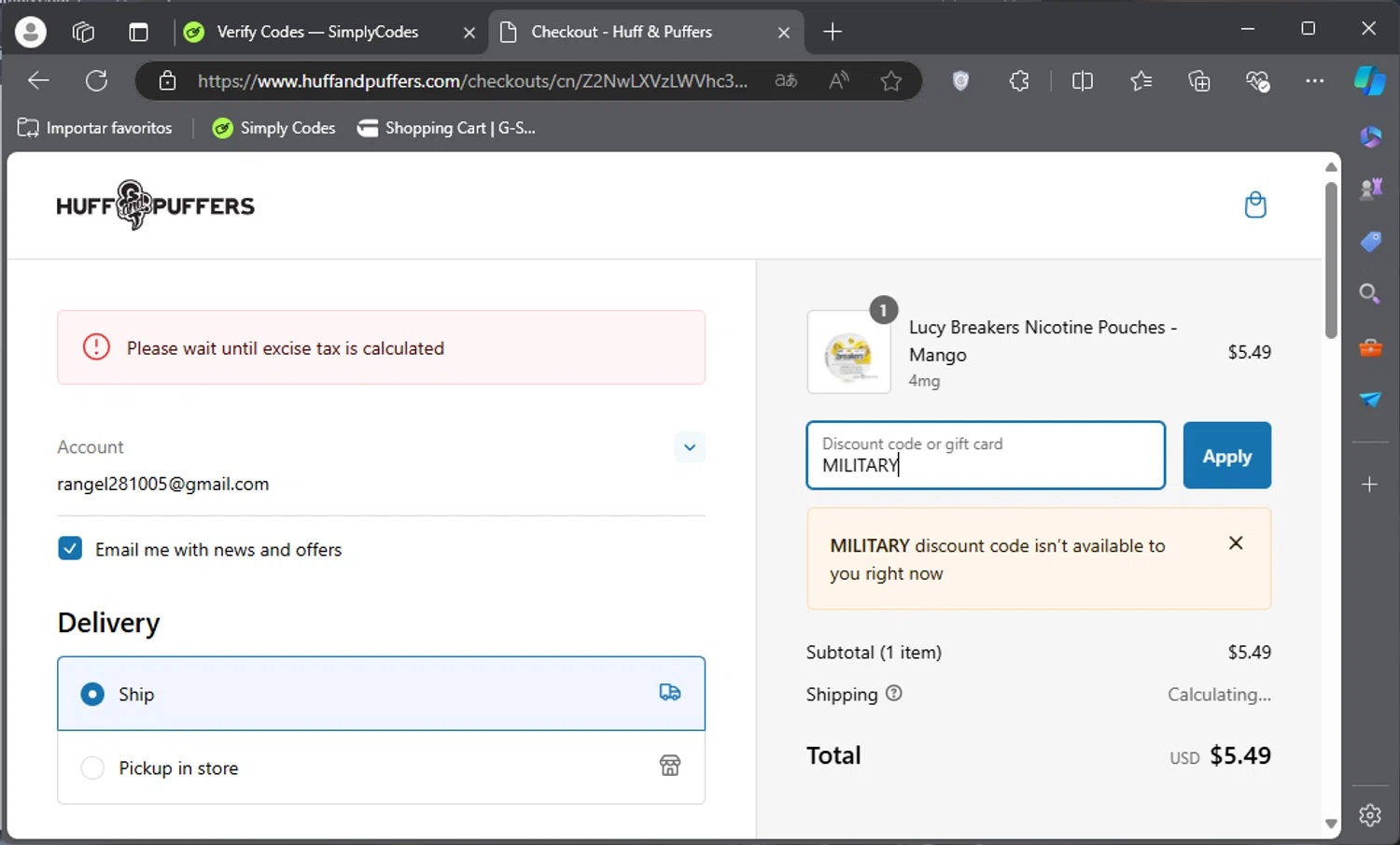This screenshot has height=845, width=1400.
Task: Open the browser extensions puzzle icon
Action: tap(1019, 81)
